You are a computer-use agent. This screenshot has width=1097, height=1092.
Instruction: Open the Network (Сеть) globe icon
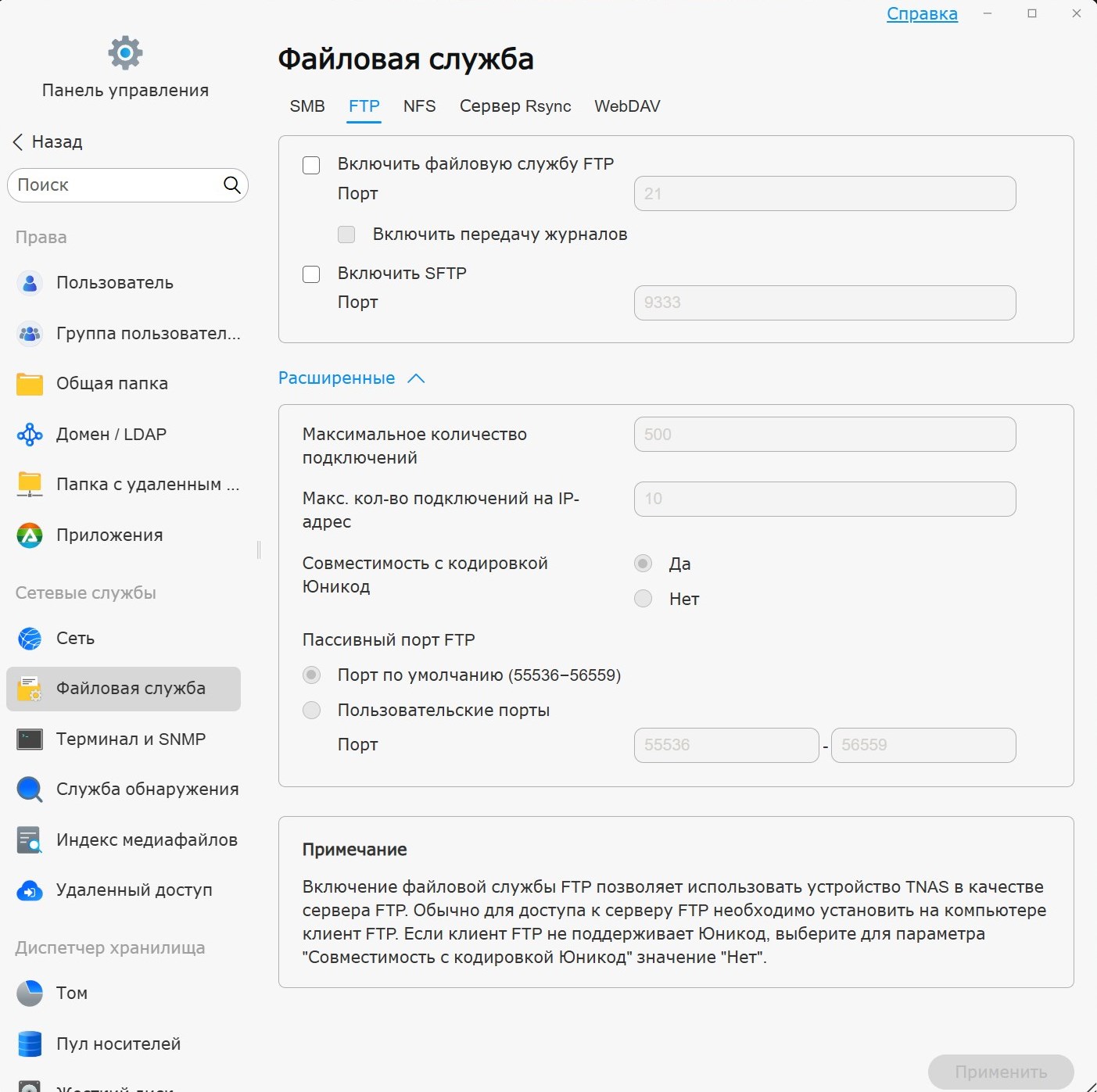pyautogui.click(x=30, y=639)
